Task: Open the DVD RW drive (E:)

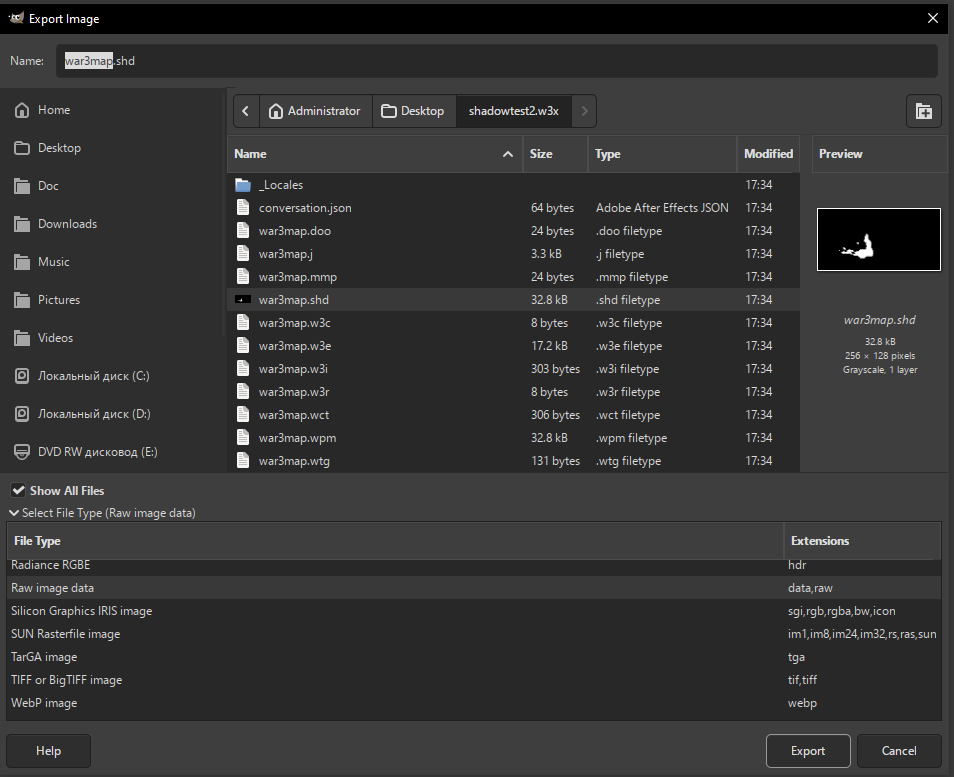Action: 97,452
